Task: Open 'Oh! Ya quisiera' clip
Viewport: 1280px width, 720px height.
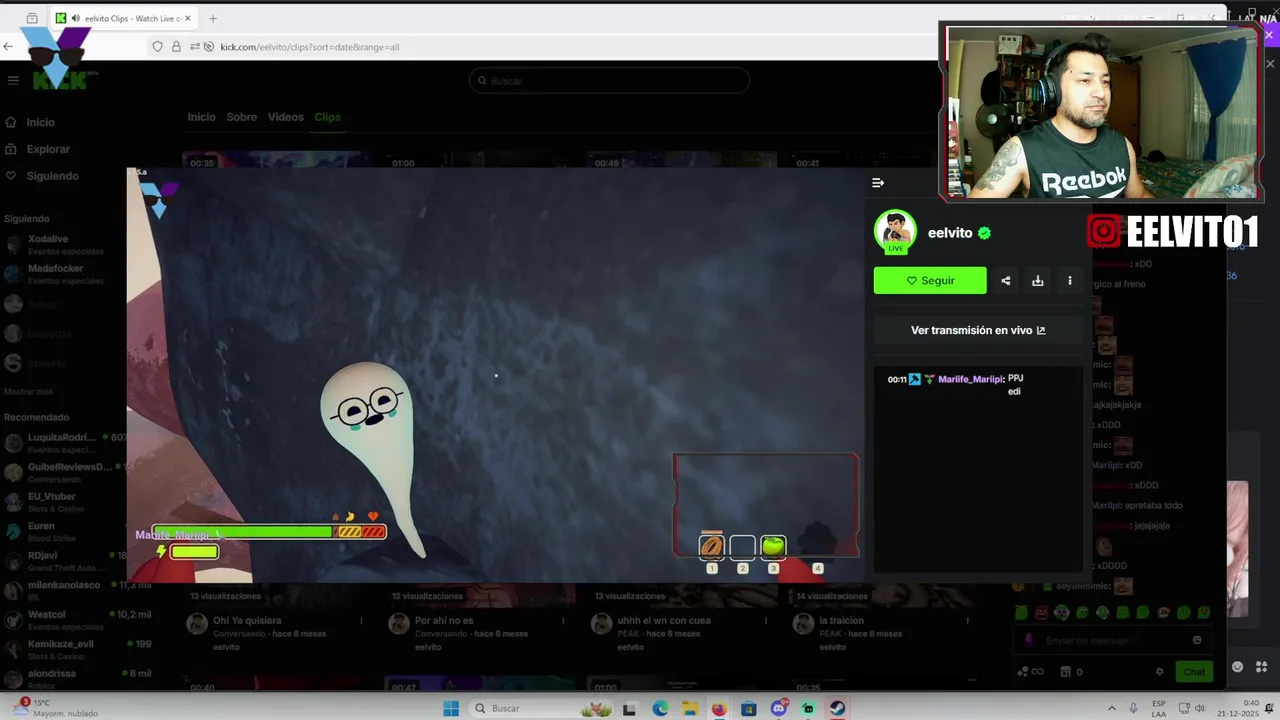Action: click(247, 621)
